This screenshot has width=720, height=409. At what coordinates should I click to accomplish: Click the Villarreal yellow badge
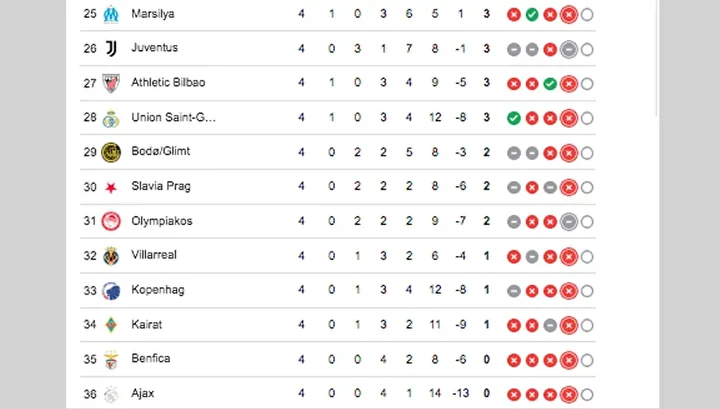pyautogui.click(x=111, y=256)
